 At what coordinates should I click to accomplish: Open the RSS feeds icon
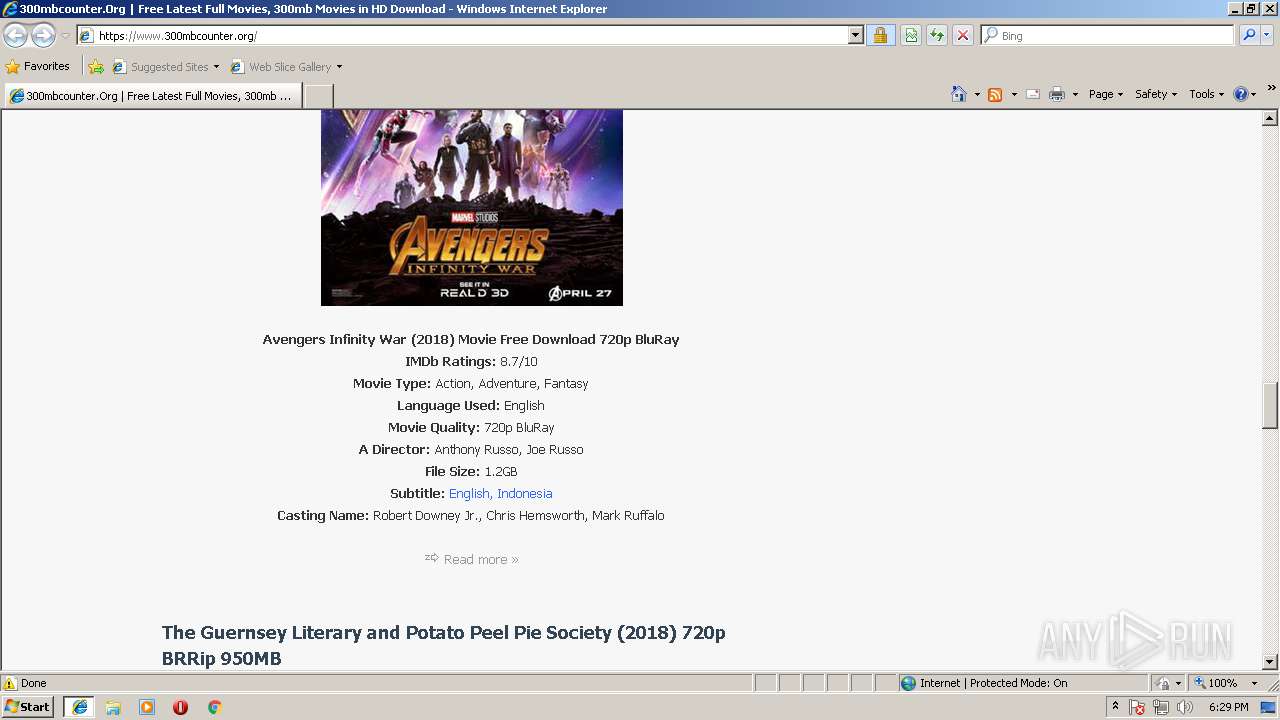point(995,94)
